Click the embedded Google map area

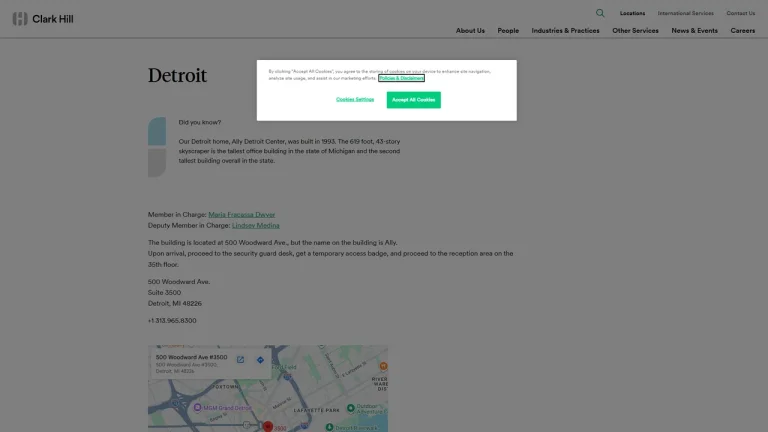tap(268, 388)
